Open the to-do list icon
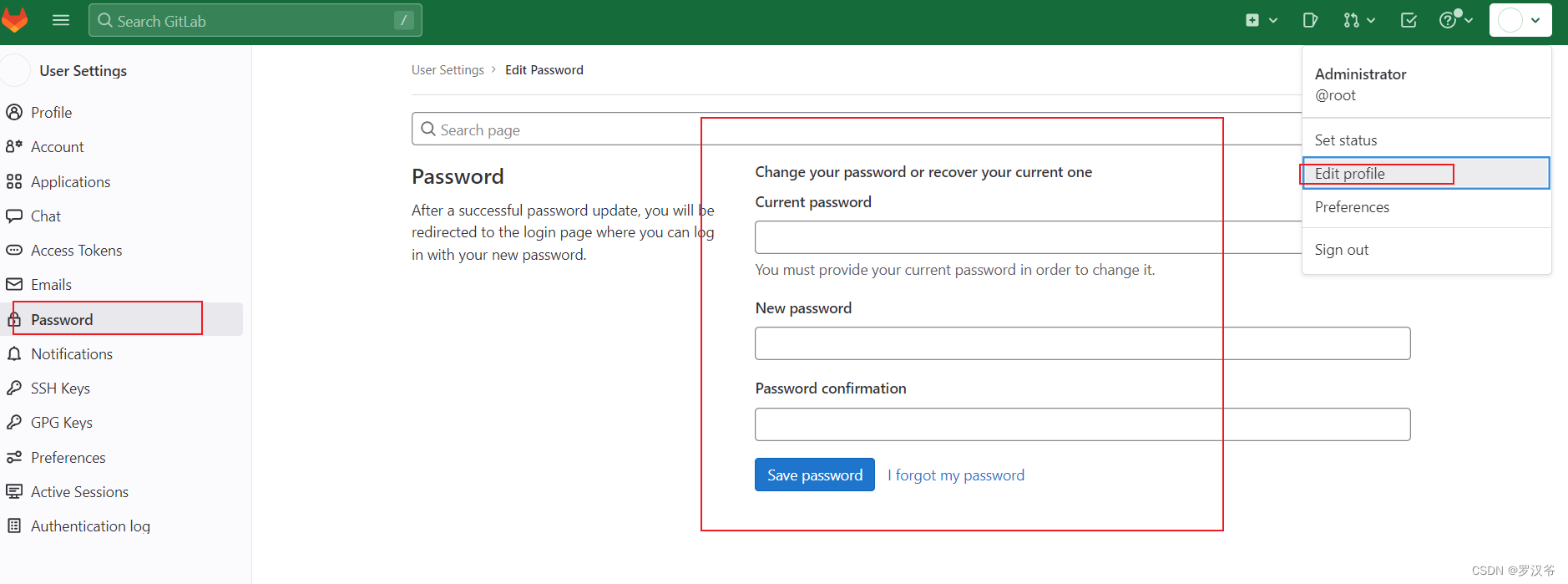The height and width of the screenshot is (584, 1568). (x=1409, y=20)
